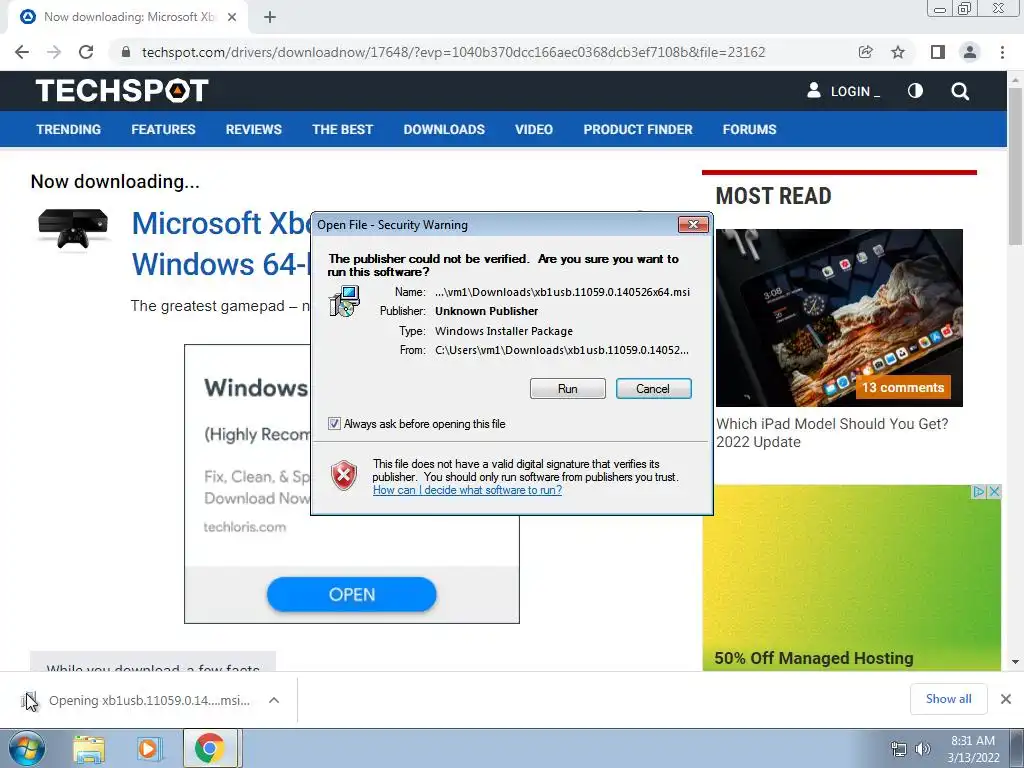Reload the TechSpot page
1024x768 pixels.
[86, 52]
